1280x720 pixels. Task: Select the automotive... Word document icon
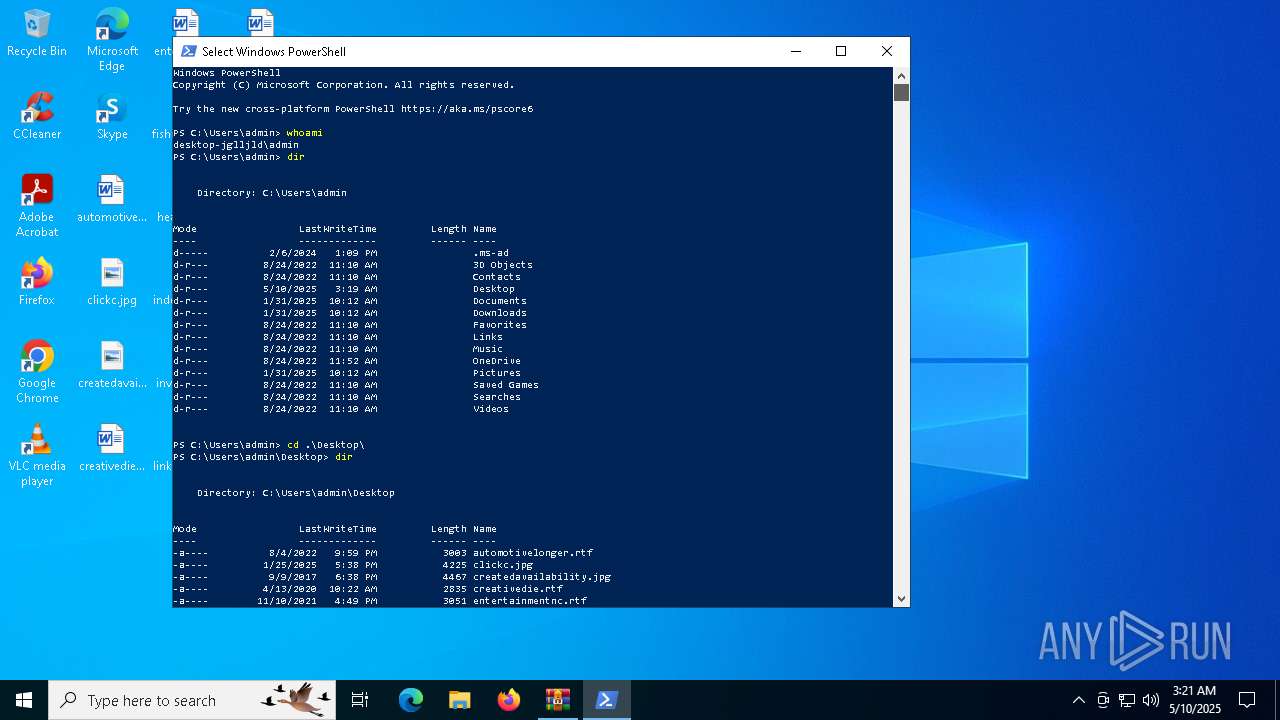(x=112, y=199)
